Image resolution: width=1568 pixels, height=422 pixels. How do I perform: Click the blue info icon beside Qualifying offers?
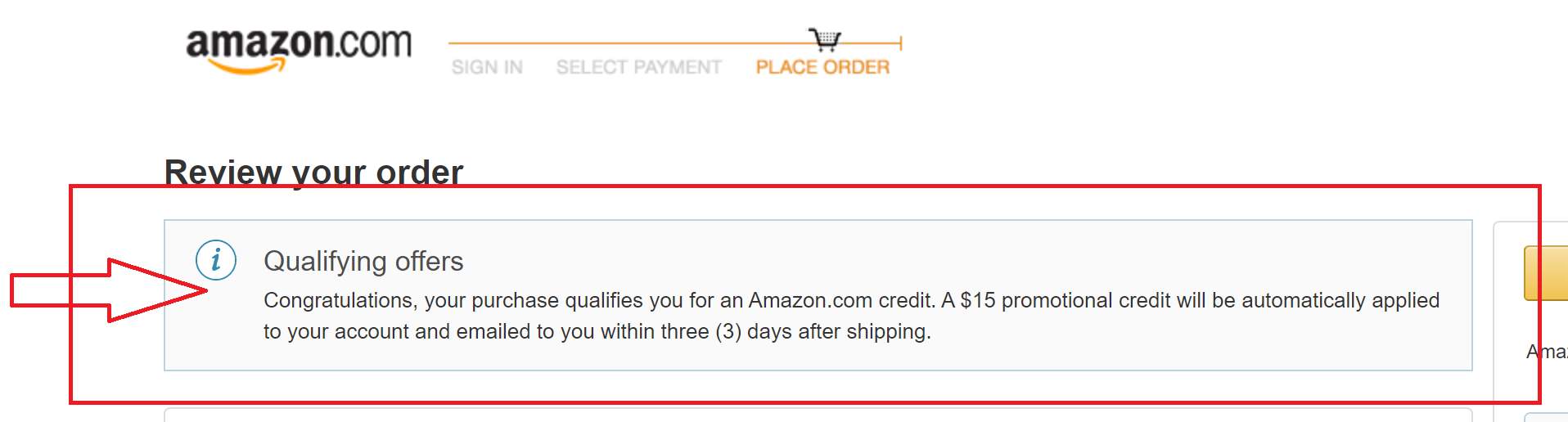click(x=216, y=261)
